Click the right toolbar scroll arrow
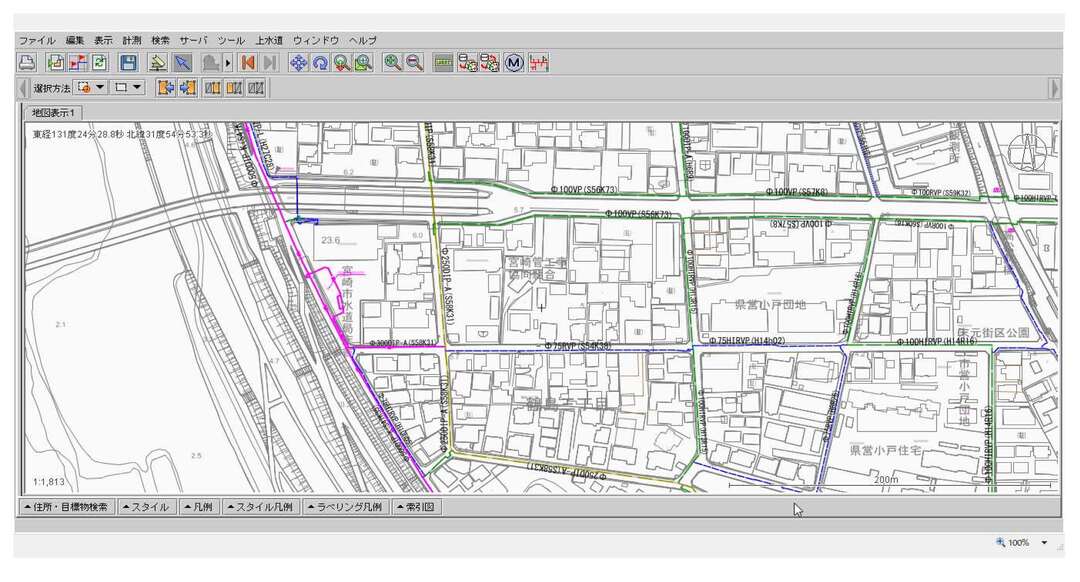 1054,88
